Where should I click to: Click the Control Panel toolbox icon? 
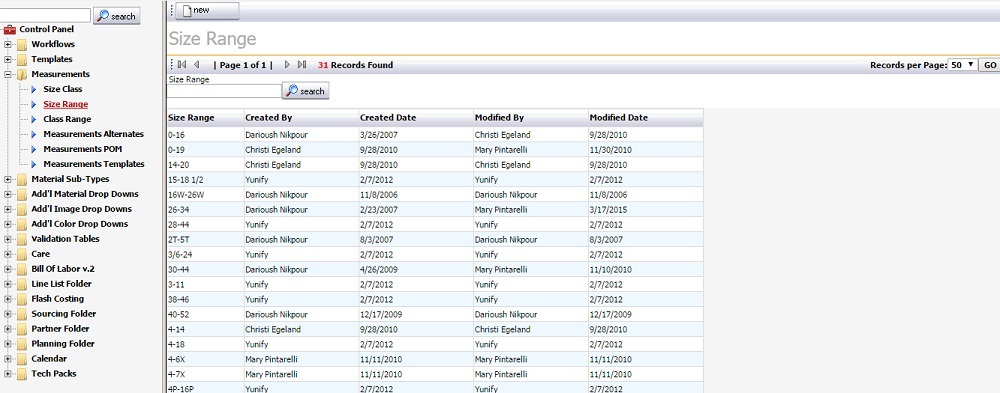coord(10,29)
